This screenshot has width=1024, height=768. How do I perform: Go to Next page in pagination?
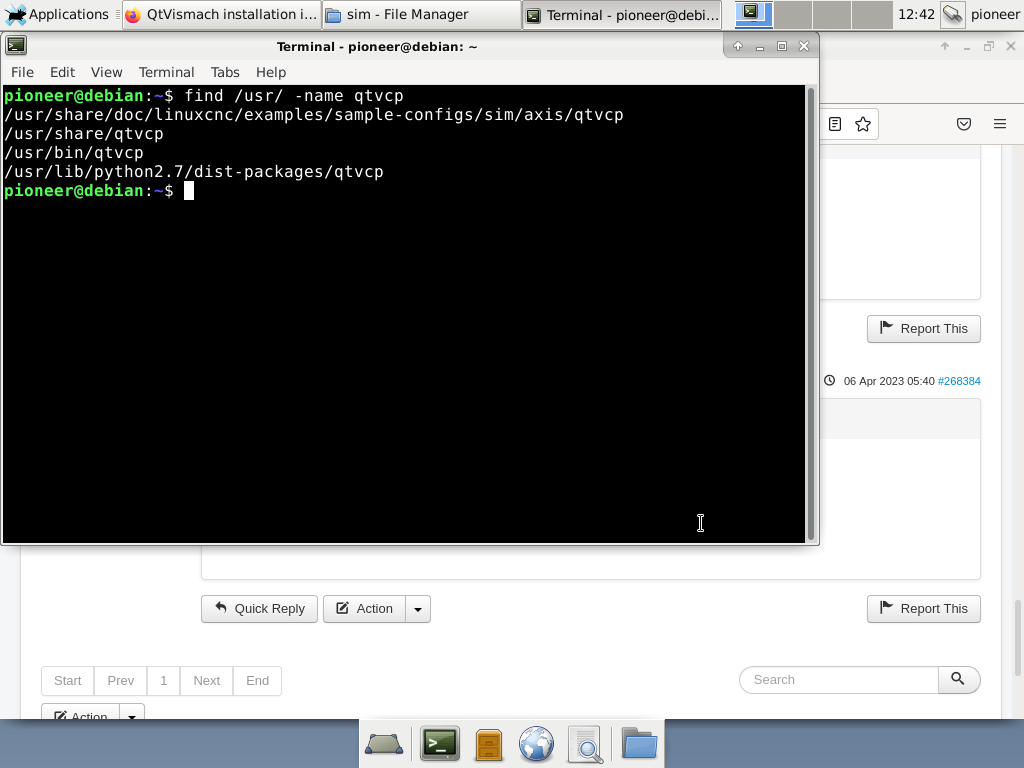206,681
